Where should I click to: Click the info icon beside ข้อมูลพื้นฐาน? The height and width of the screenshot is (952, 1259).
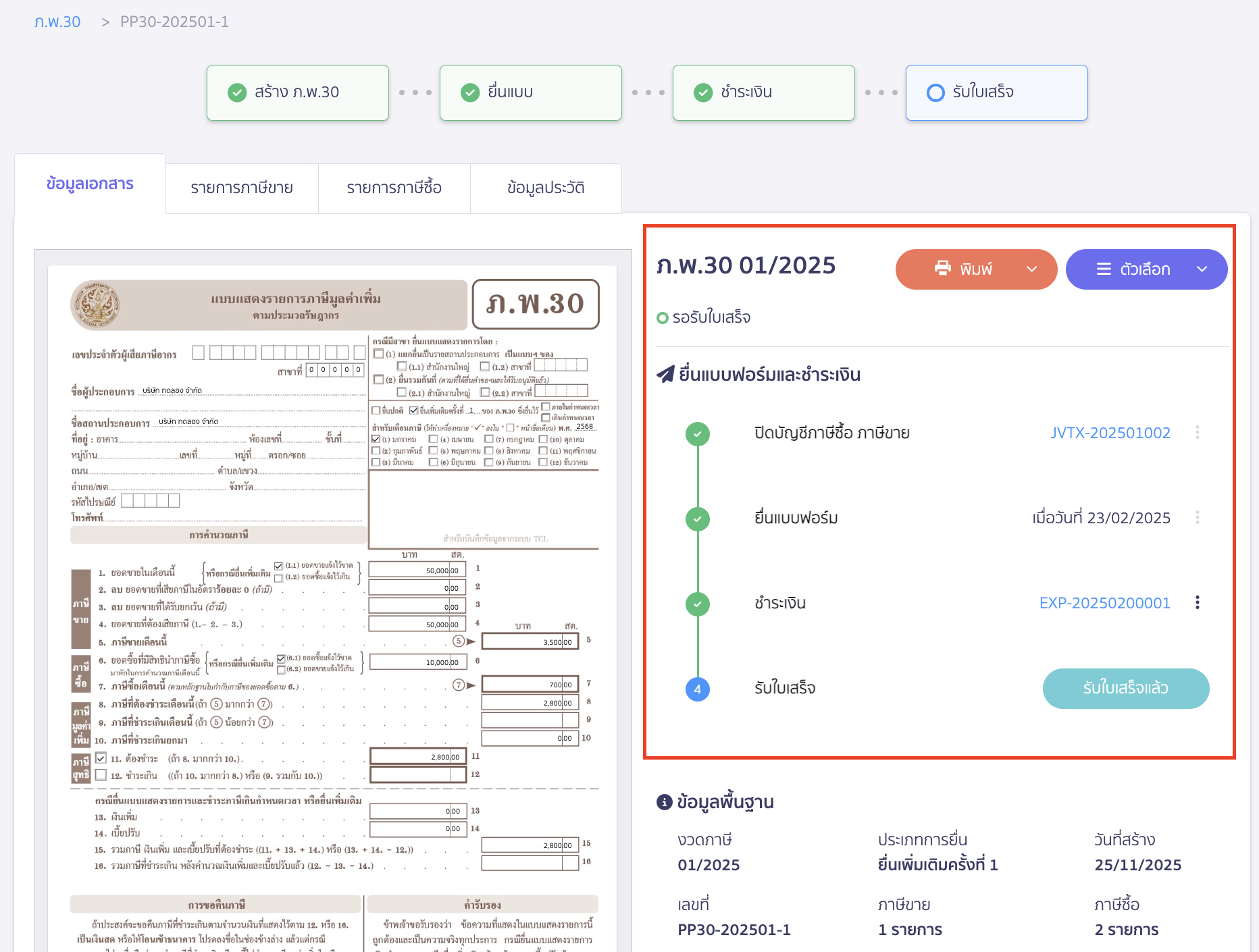click(x=664, y=802)
